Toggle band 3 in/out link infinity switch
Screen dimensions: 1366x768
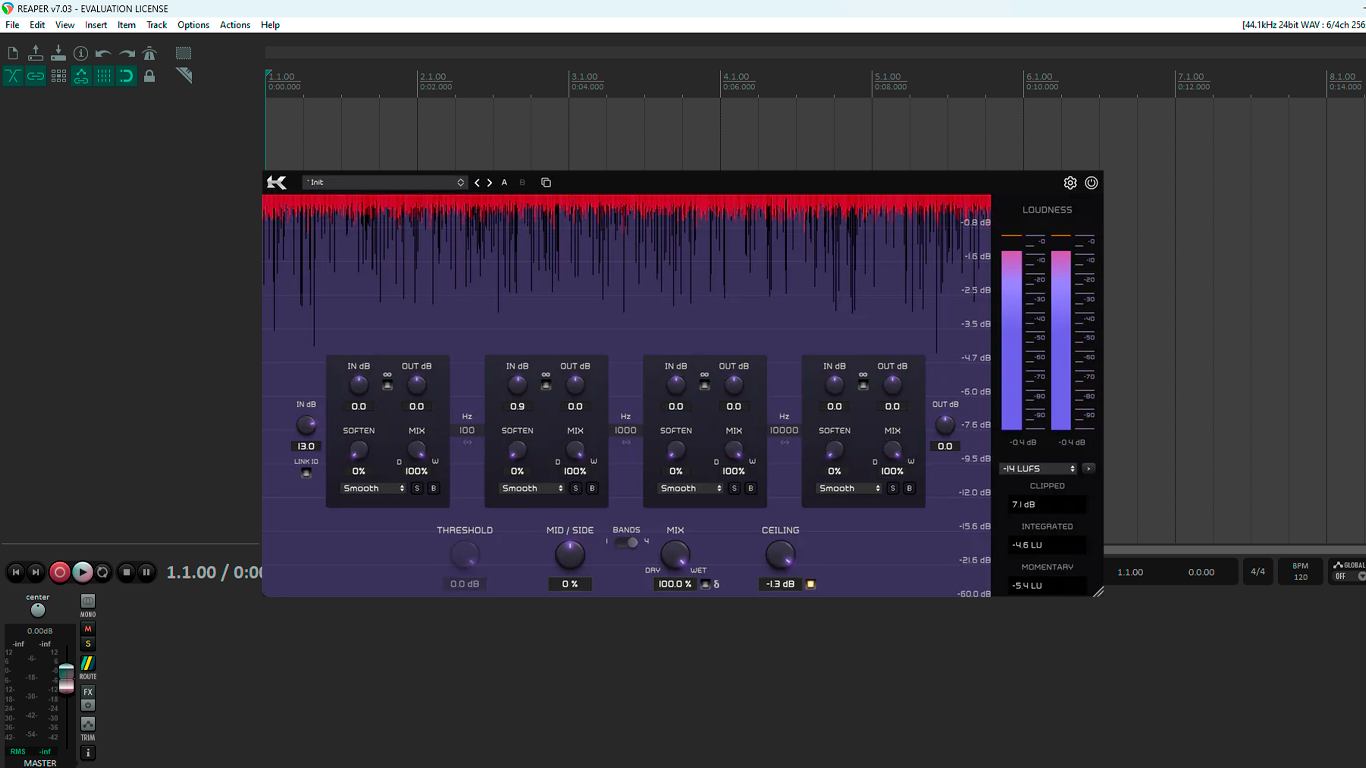[x=704, y=385]
